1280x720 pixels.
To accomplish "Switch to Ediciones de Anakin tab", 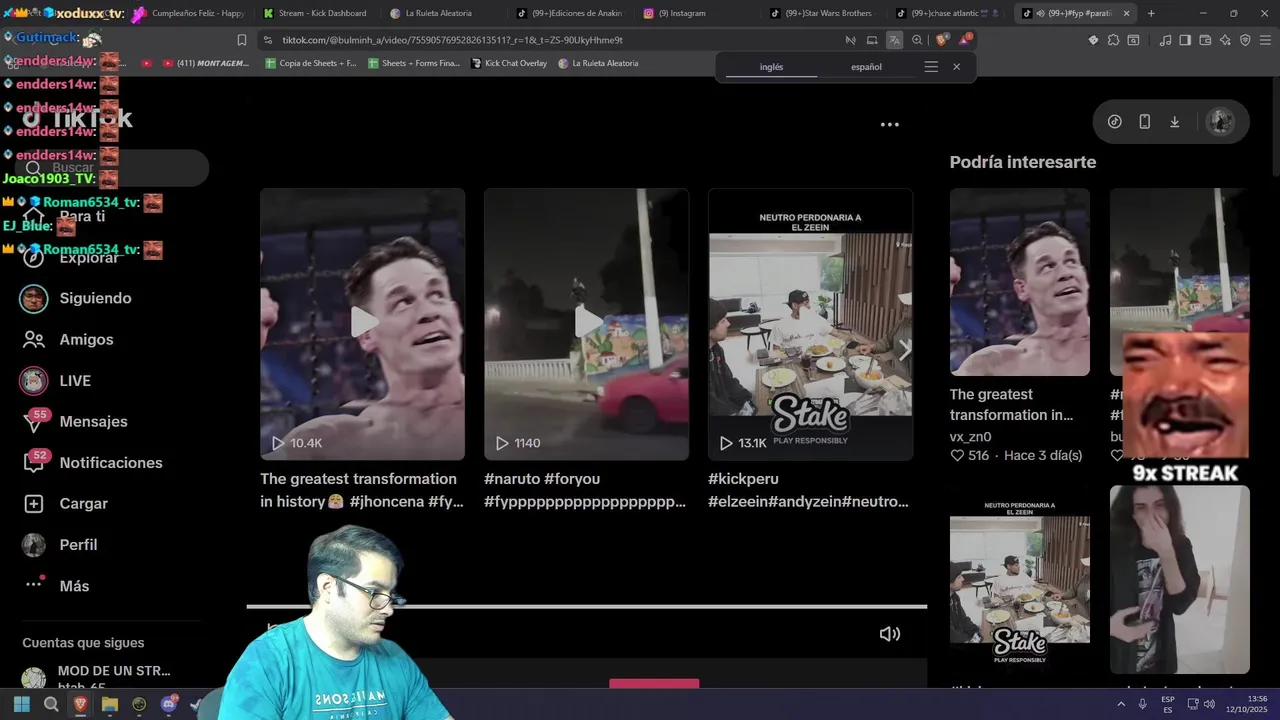I will coord(569,13).
